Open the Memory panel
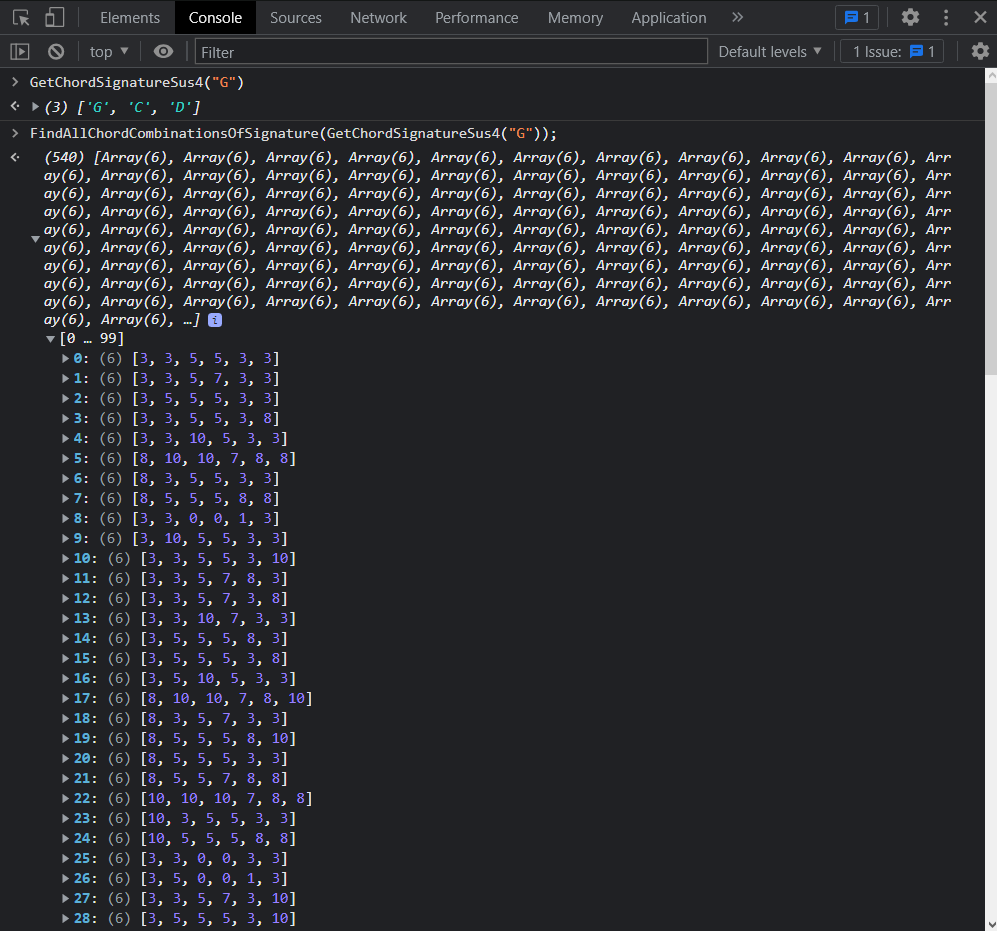Viewport: 997px width, 931px height. (575, 17)
